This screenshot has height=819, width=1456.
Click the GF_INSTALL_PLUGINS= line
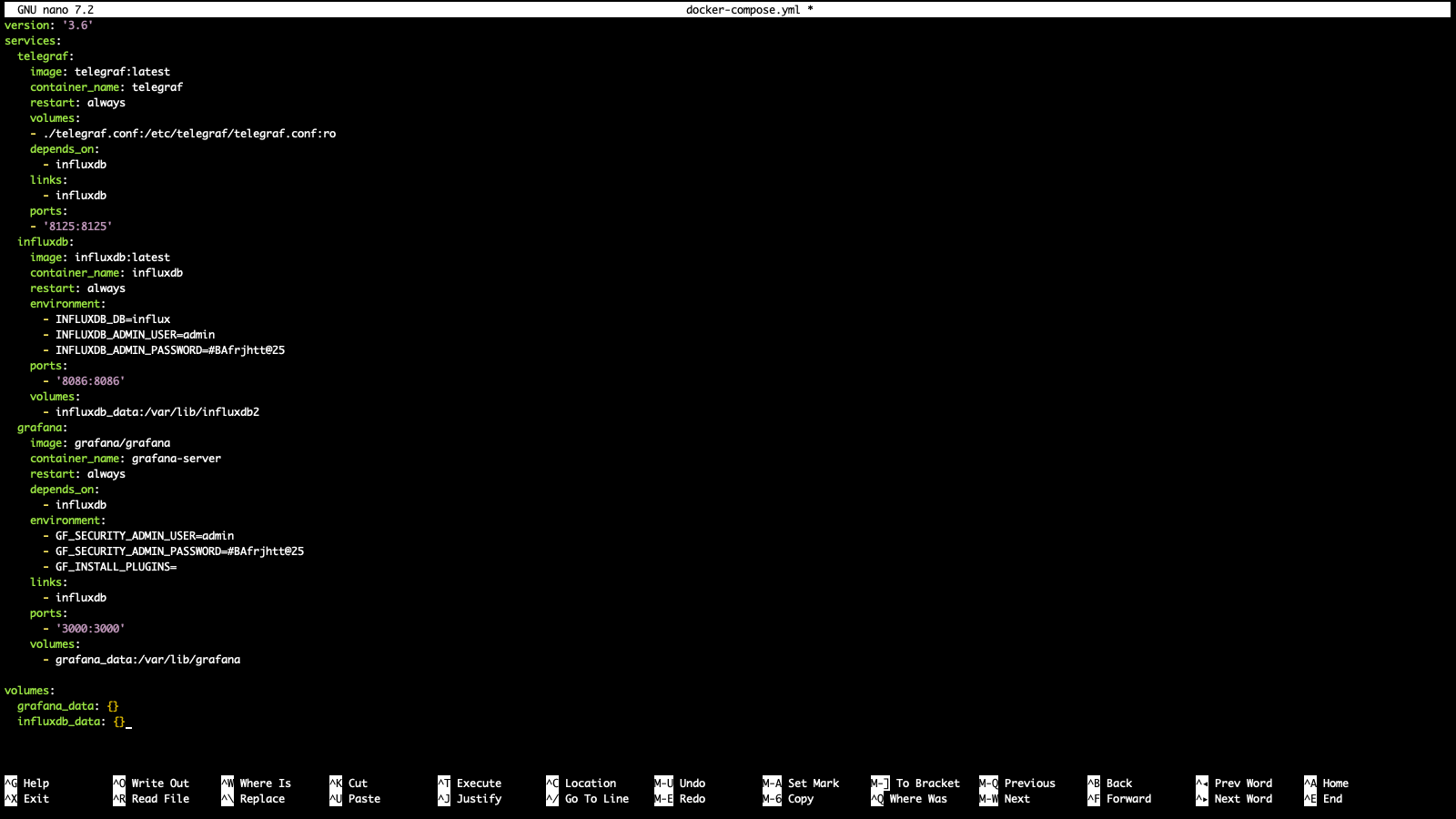click(110, 567)
